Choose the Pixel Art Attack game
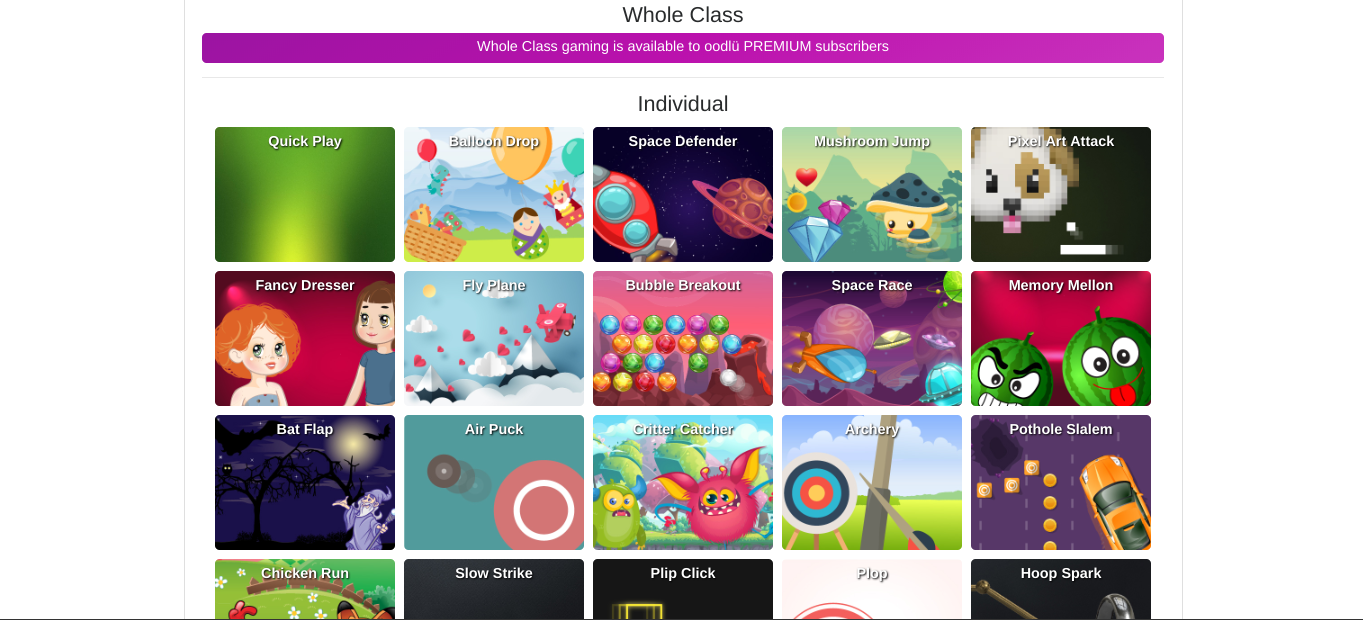The height and width of the screenshot is (620, 1363). [x=1061, y=194]
